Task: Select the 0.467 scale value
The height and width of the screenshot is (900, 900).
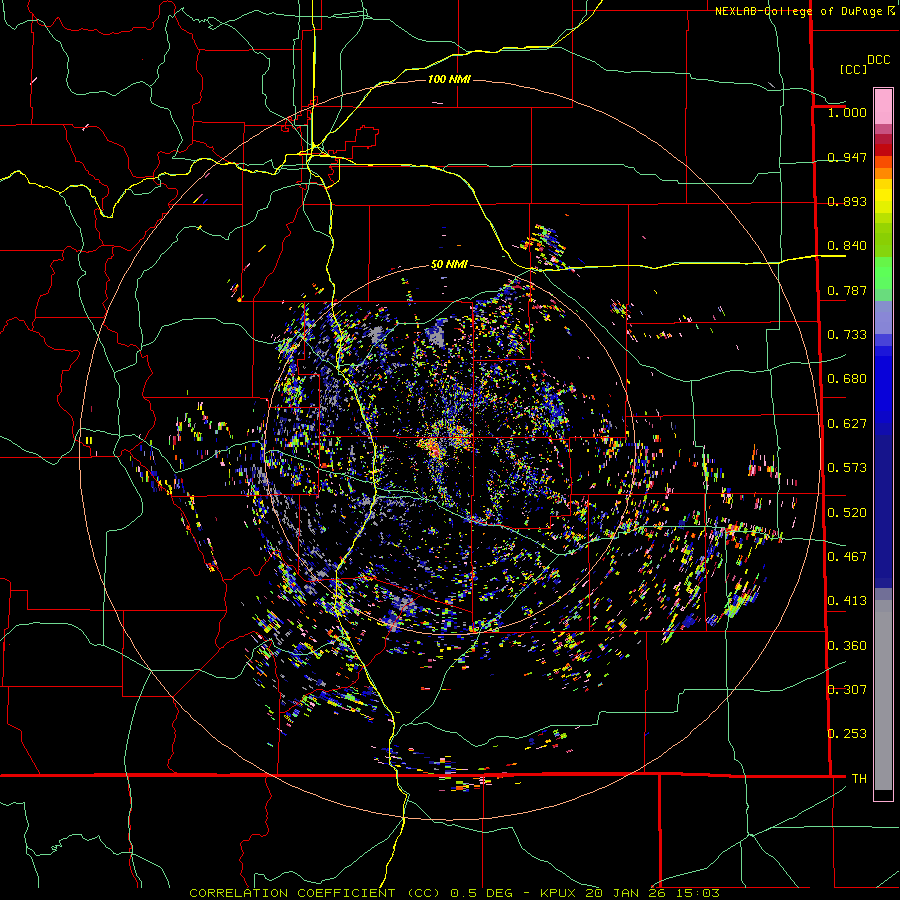Action: click(847, 557)
